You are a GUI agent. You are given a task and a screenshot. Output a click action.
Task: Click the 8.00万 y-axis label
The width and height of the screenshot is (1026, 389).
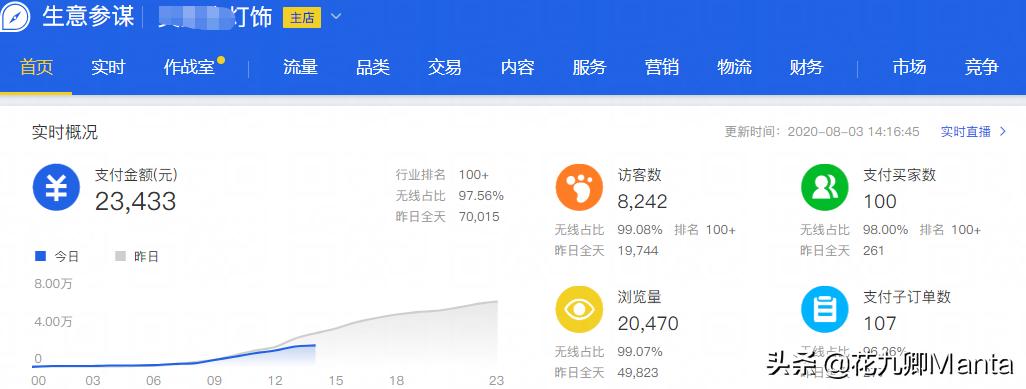(x=52, y=284)
